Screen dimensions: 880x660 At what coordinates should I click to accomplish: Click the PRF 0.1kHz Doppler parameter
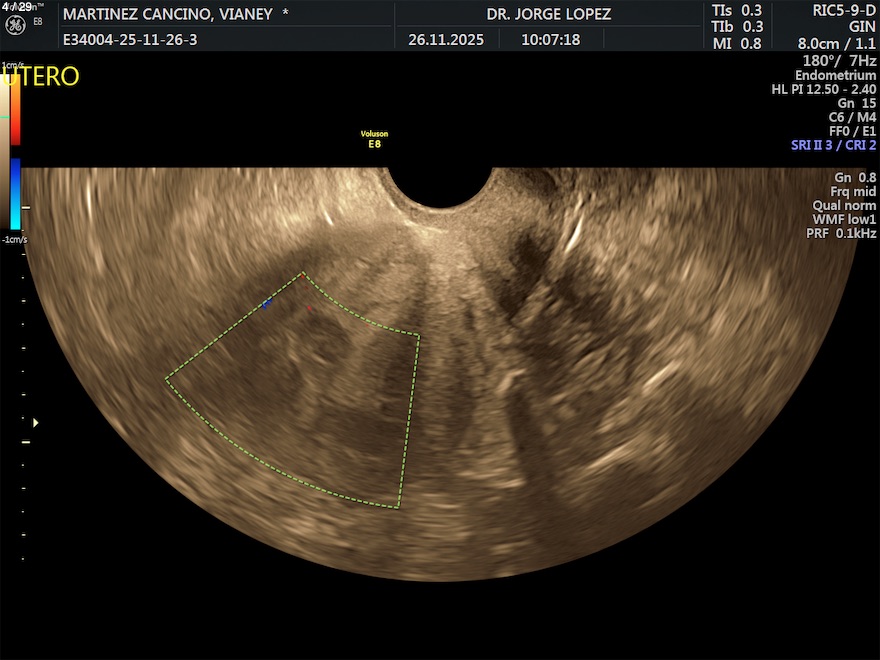(x=841, y=233)
